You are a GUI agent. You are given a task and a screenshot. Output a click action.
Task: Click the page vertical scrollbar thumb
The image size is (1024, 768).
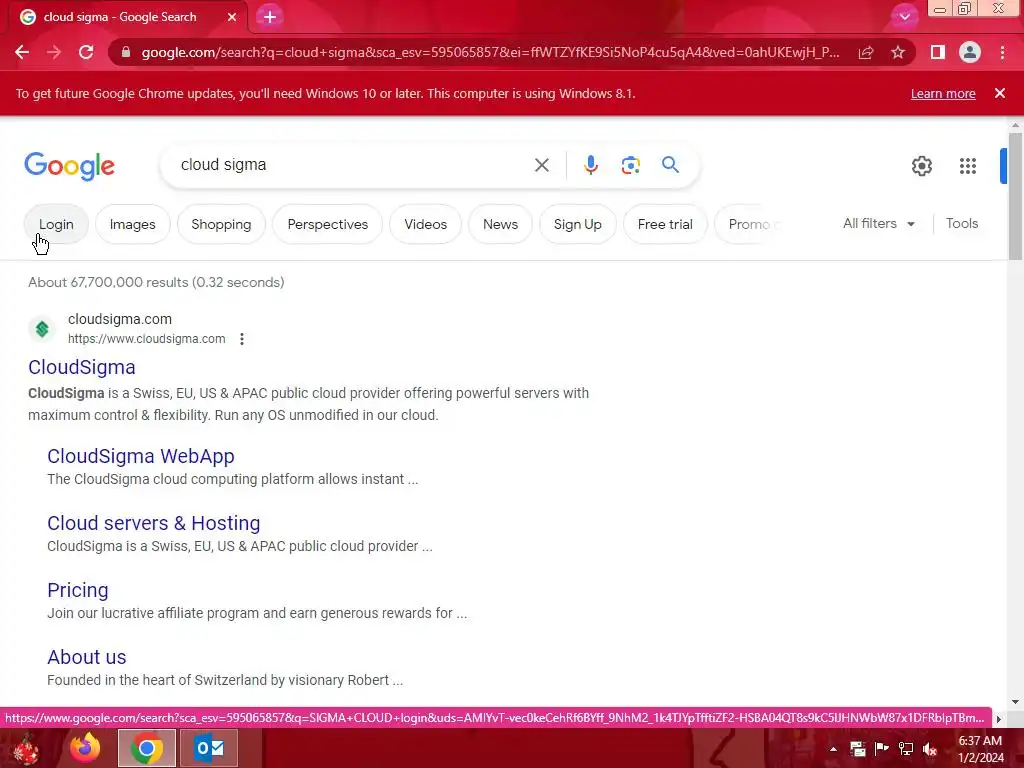(x=1015, y=196)
